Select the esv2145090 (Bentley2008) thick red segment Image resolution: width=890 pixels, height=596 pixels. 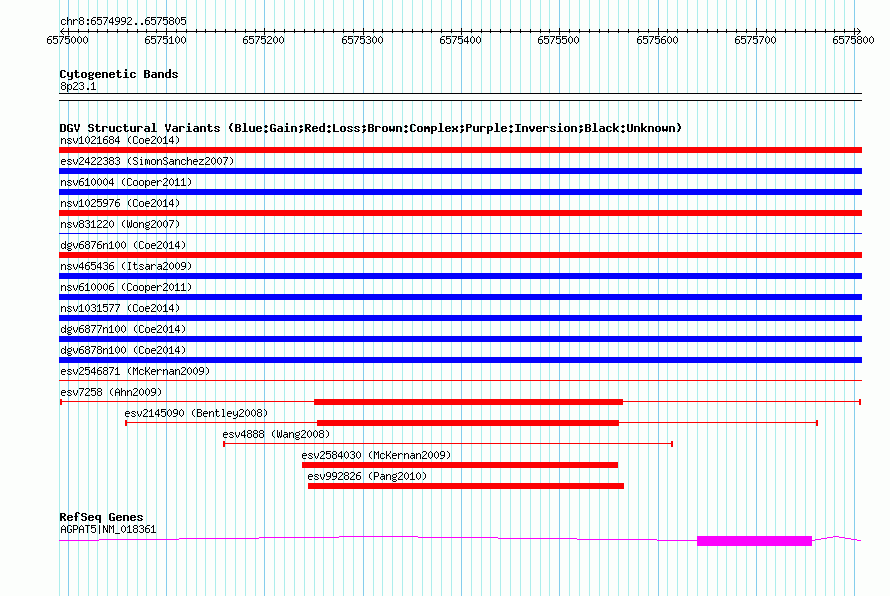pos(468,423)
